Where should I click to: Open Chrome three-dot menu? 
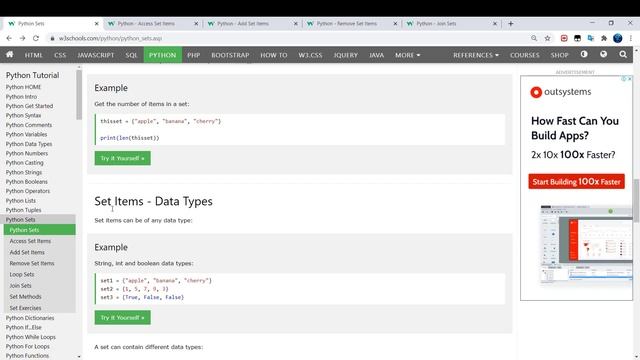[x=631, y=38]
